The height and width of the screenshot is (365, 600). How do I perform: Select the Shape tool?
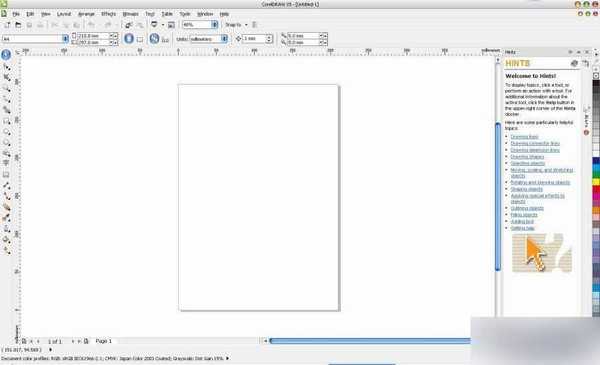[7, 67]
